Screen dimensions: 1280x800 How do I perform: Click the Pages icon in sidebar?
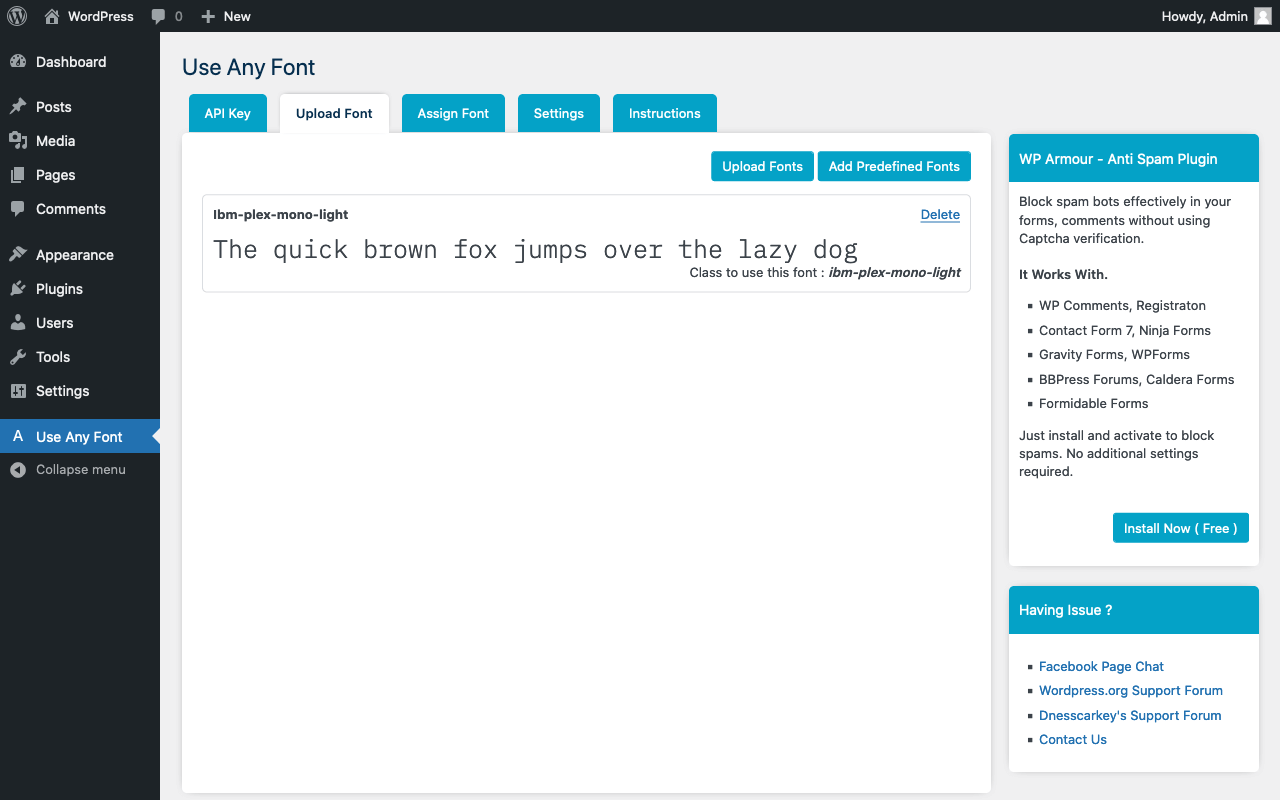coord(18,175)
